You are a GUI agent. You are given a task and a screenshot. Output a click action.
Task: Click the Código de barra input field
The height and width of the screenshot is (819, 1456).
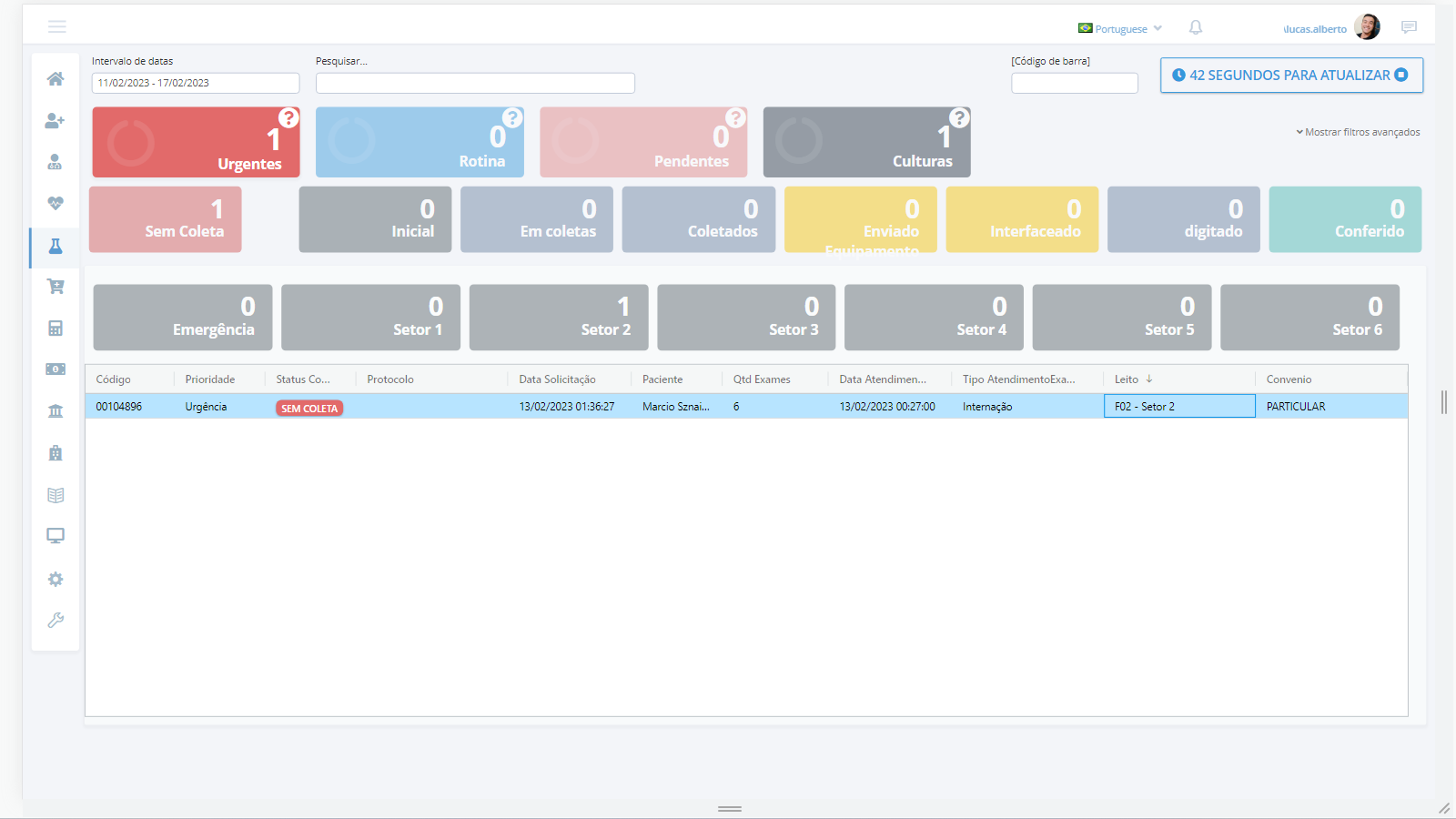[x=1074, y=84]
